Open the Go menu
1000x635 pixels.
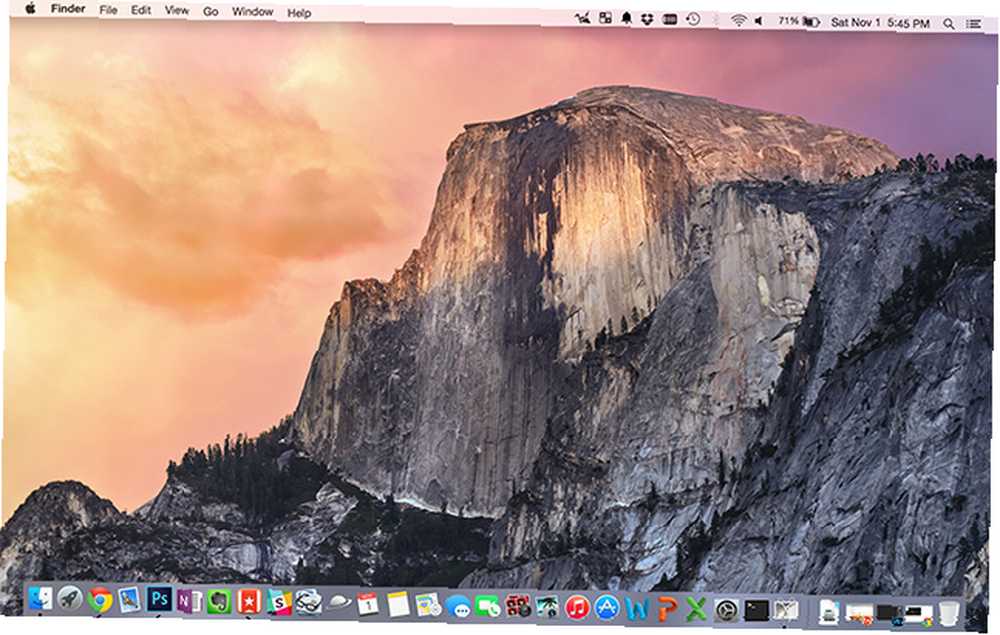tap(210, 11)
